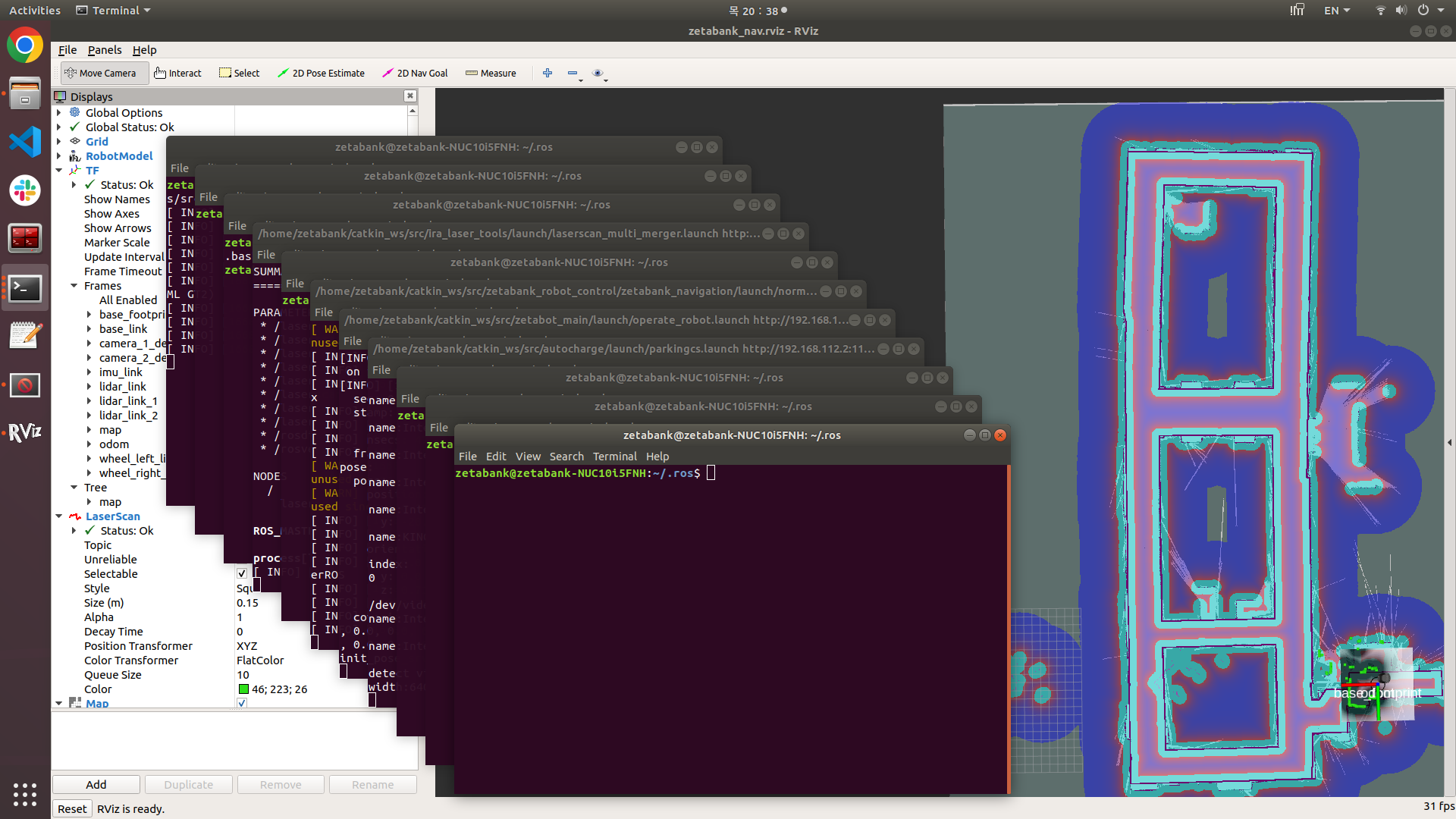The width and height of the screenshot is (1456, 819).
Task: Select the Grid display item
Action: [x=96, y=142]
